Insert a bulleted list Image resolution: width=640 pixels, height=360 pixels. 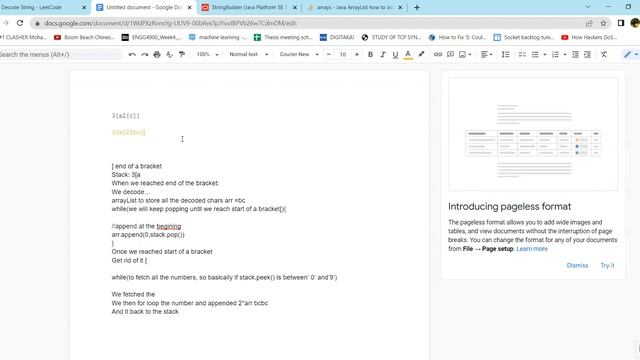coord(535,54)
